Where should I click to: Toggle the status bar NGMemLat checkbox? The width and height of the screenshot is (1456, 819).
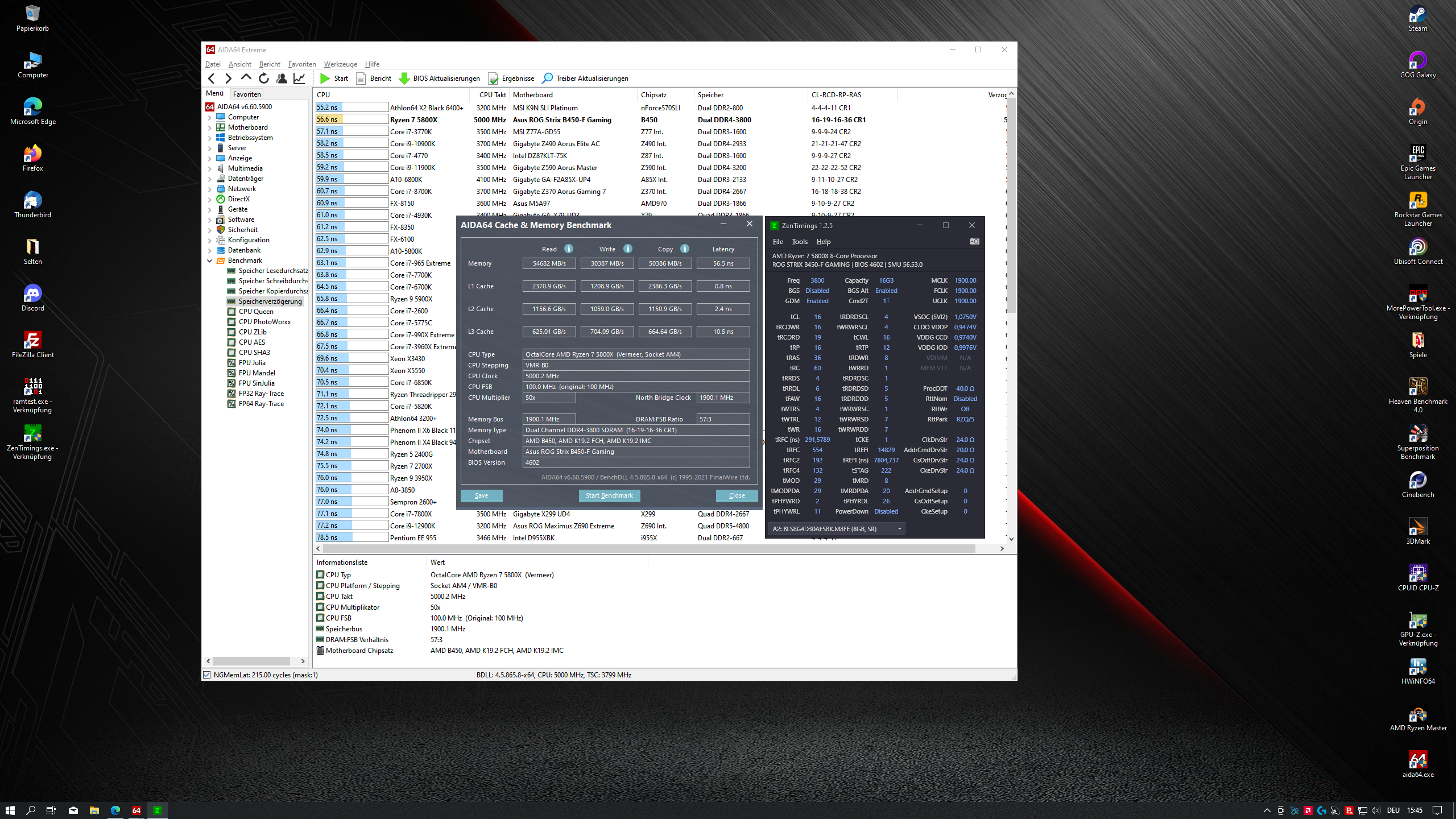207,675
